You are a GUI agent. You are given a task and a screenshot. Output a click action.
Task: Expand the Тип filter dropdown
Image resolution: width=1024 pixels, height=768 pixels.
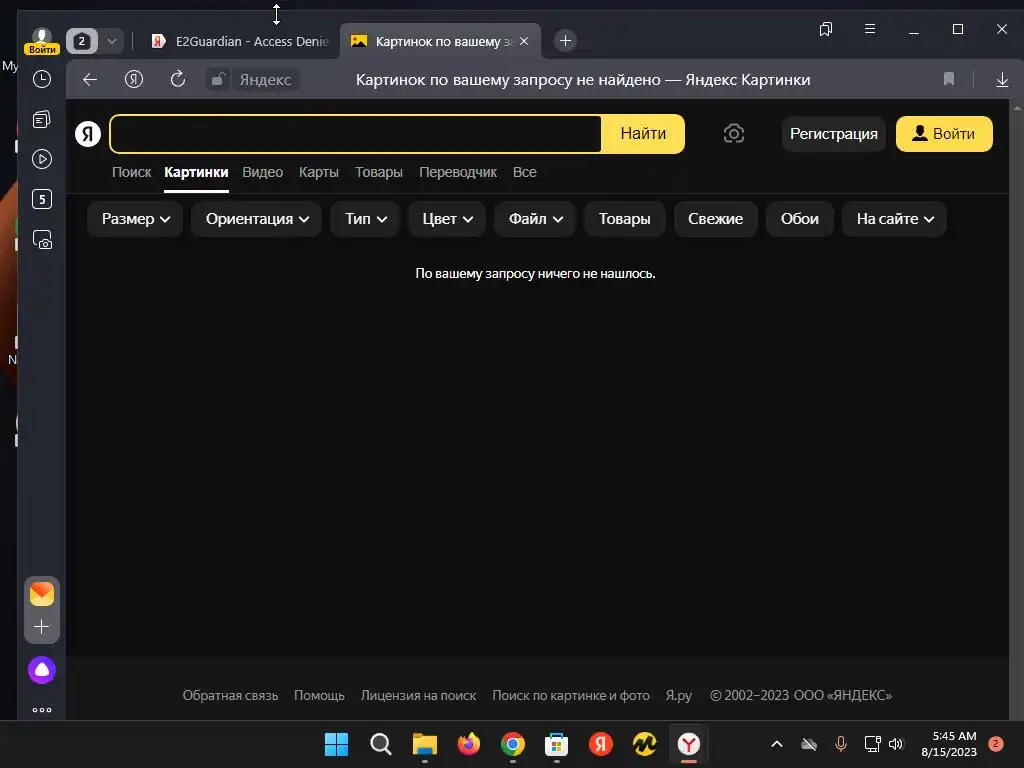(x=365, y=219)
